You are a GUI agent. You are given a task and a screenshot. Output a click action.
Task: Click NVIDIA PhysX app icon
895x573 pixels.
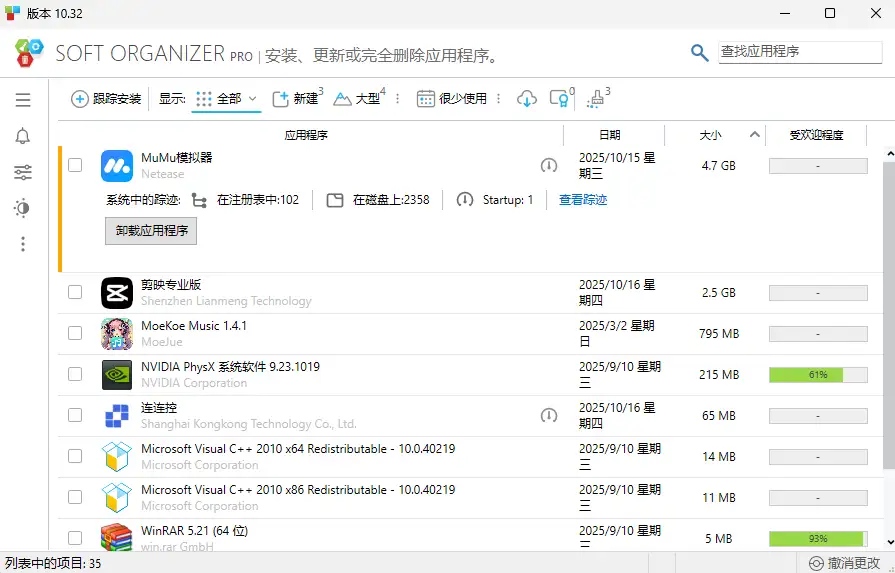[x=117, y=375]
